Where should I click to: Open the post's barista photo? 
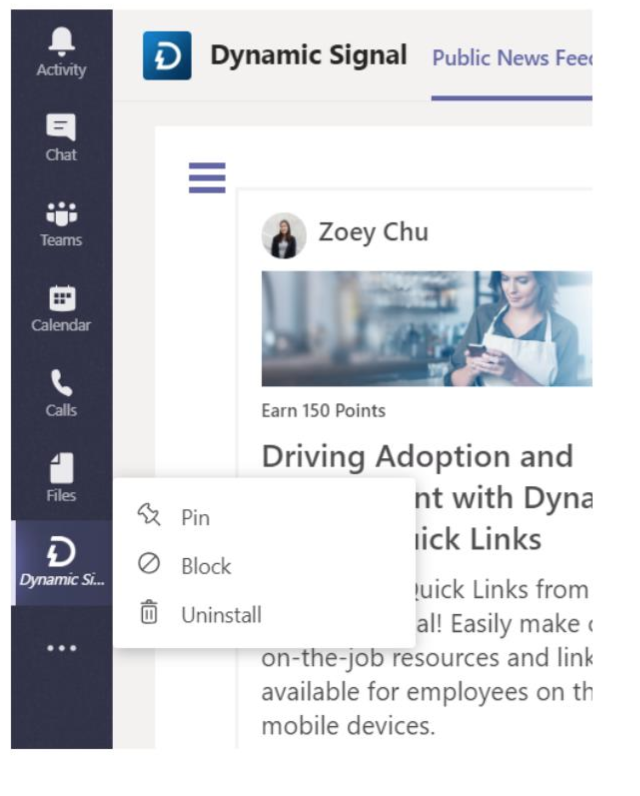click(x=427, y=328)
